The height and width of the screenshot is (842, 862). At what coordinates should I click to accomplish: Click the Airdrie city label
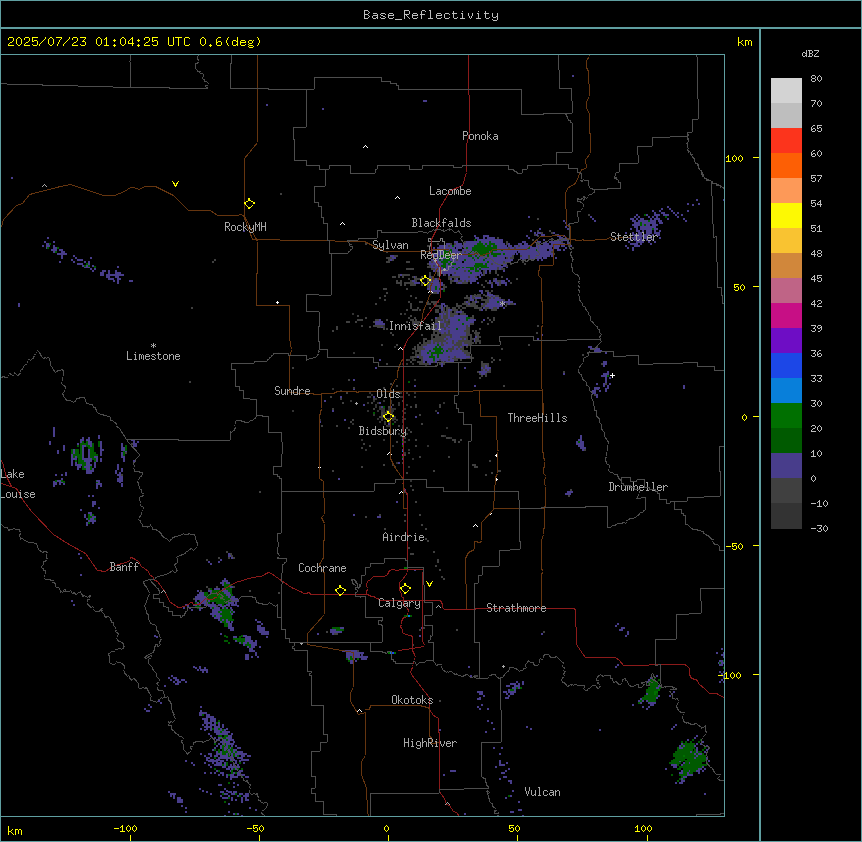point(403,537)
